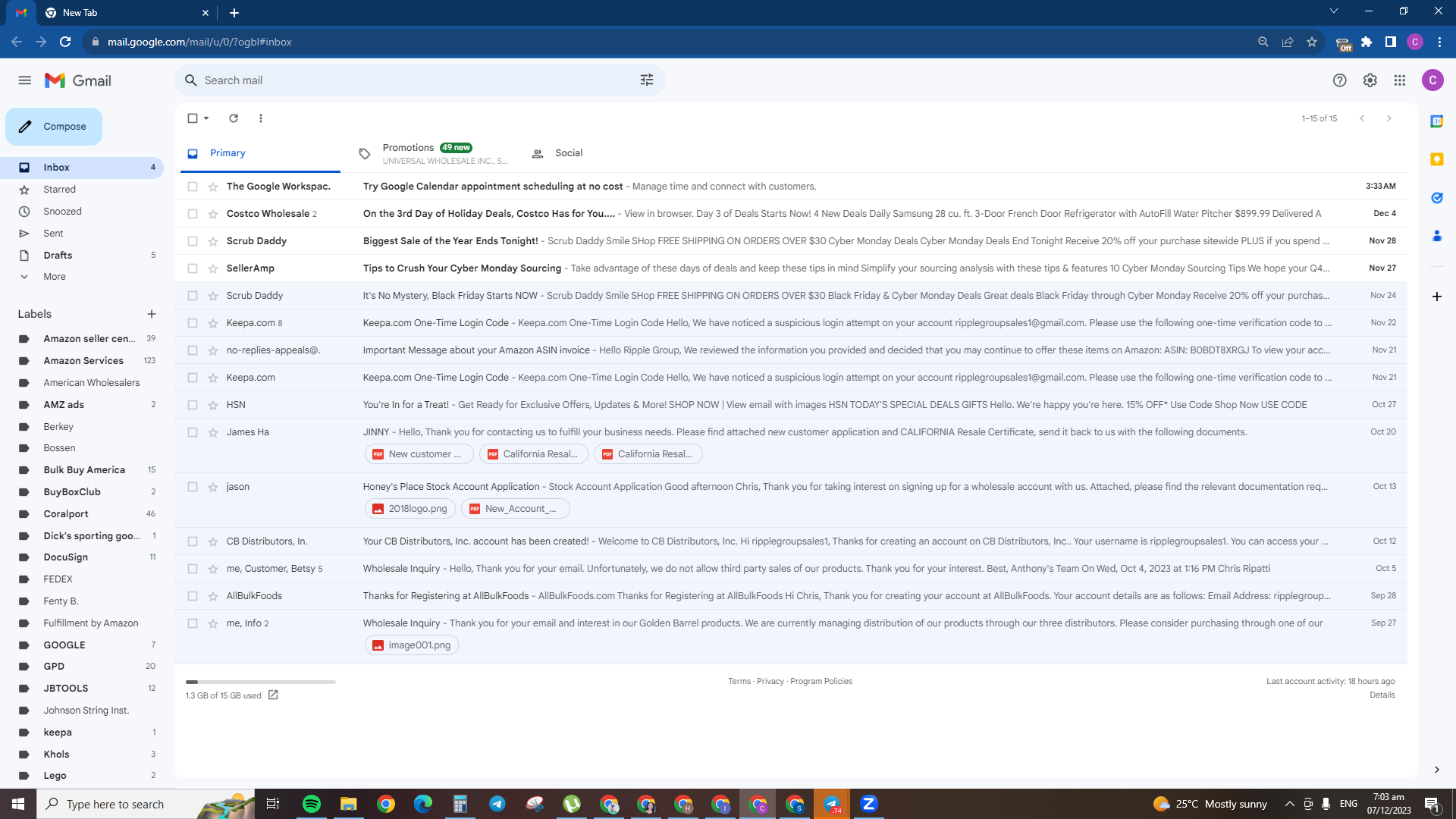Viewport: 1456px width, 819px height.
Task: Select the James Ha email checkbox
Action: [193, 432]
